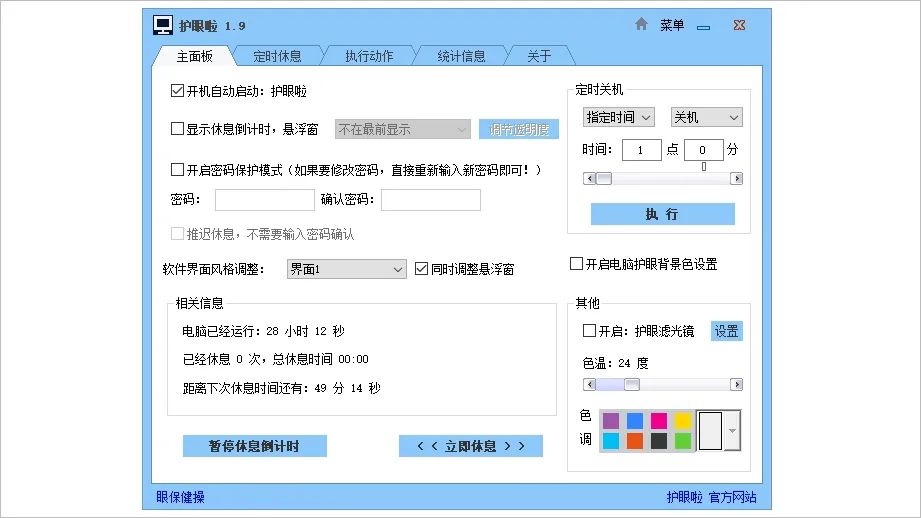Open the 关机 action dropdown
The image size is (921, 518).
pyautogui.click(x=707, y=117)
